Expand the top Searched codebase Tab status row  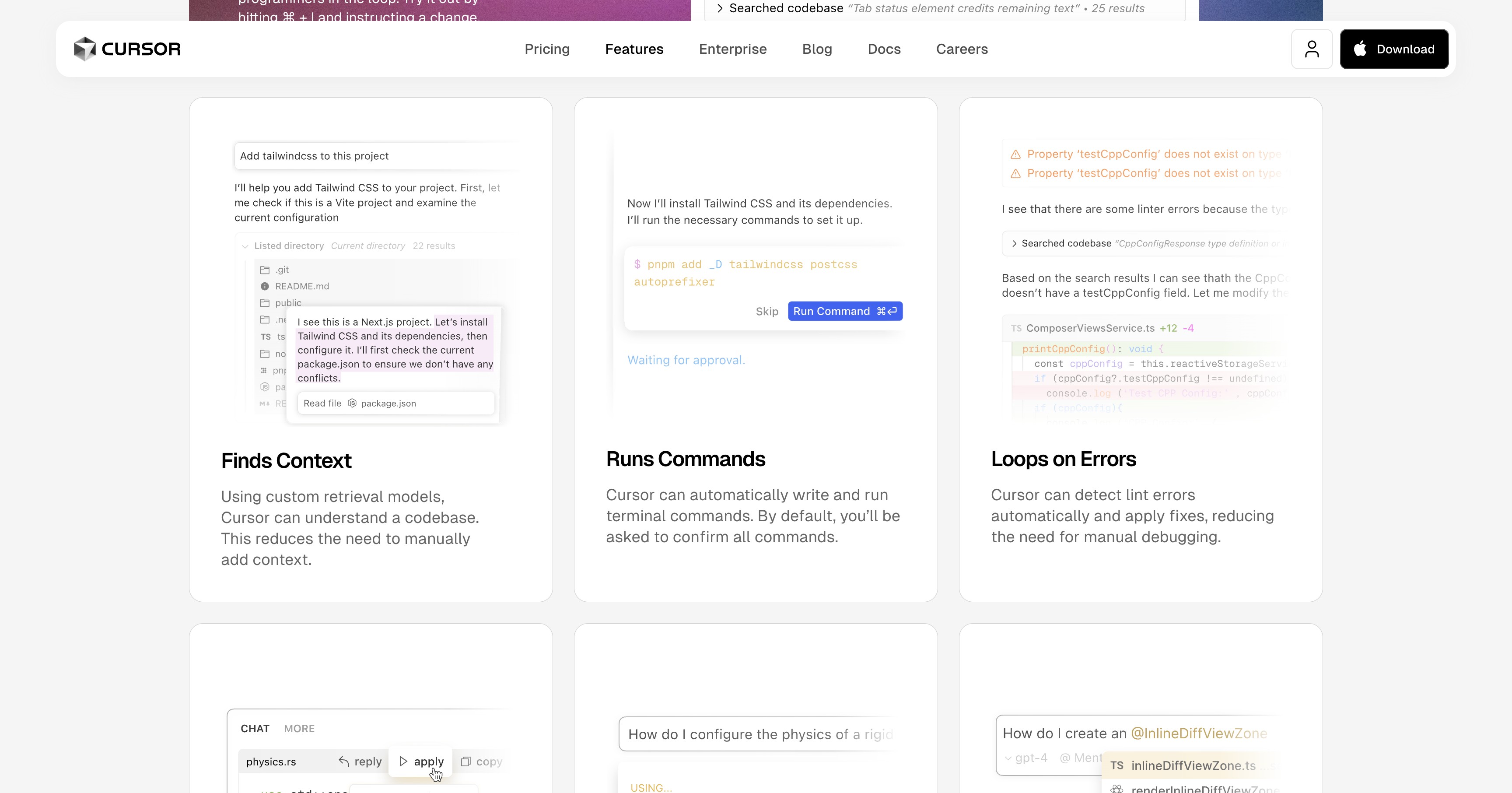click(720, 8)
